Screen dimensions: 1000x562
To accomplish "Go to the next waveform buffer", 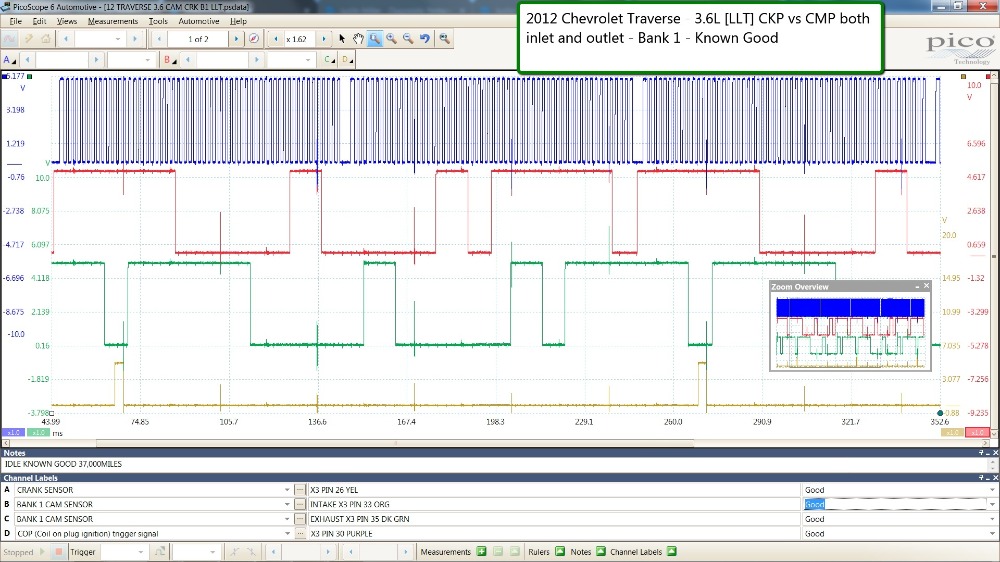I will [237, 39].
